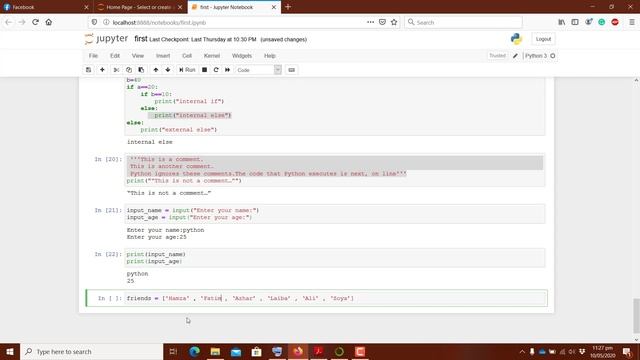Paste cells below icon

141,70
